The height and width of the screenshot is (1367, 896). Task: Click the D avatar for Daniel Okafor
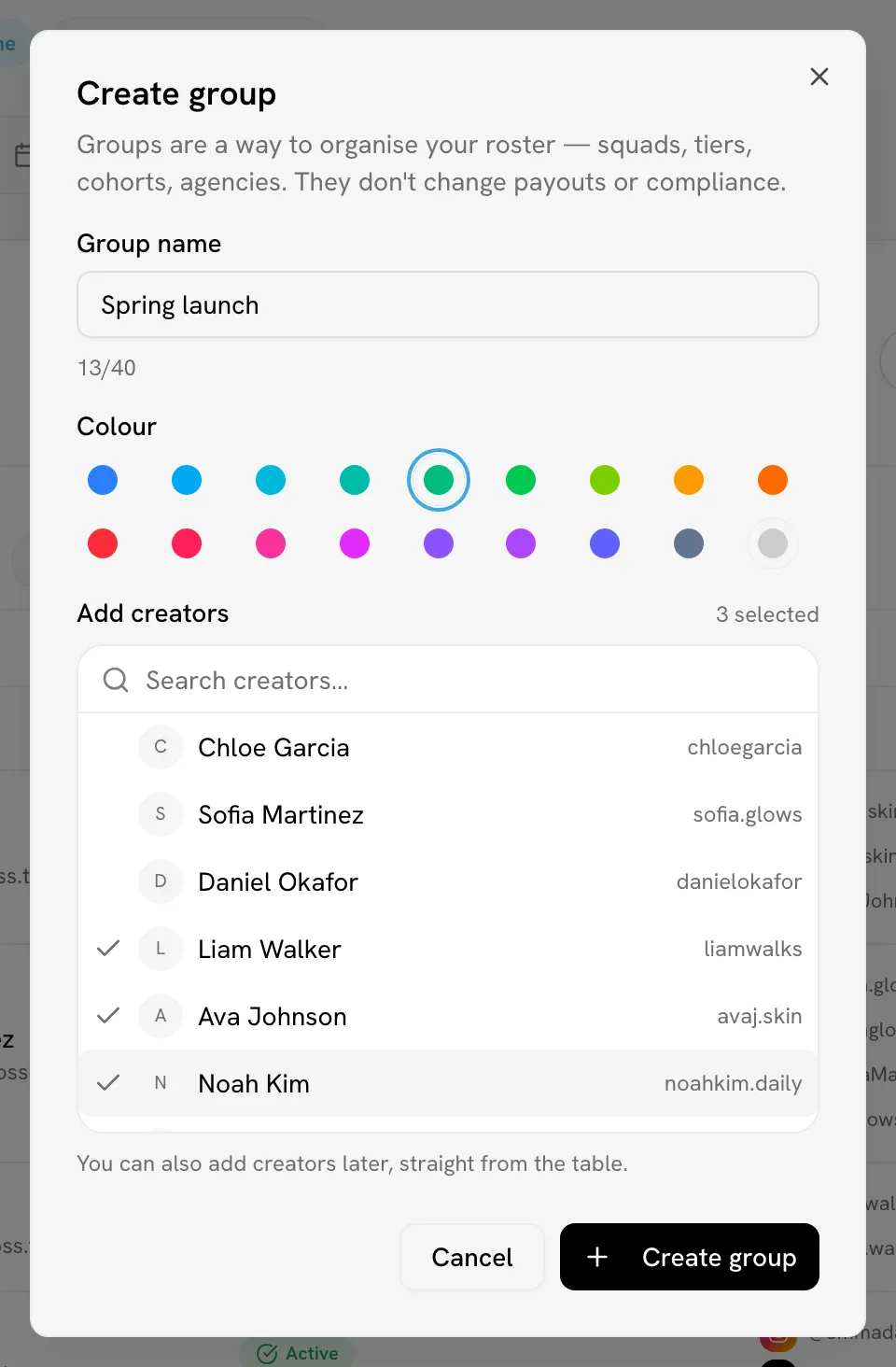click(x=161, y=881)
